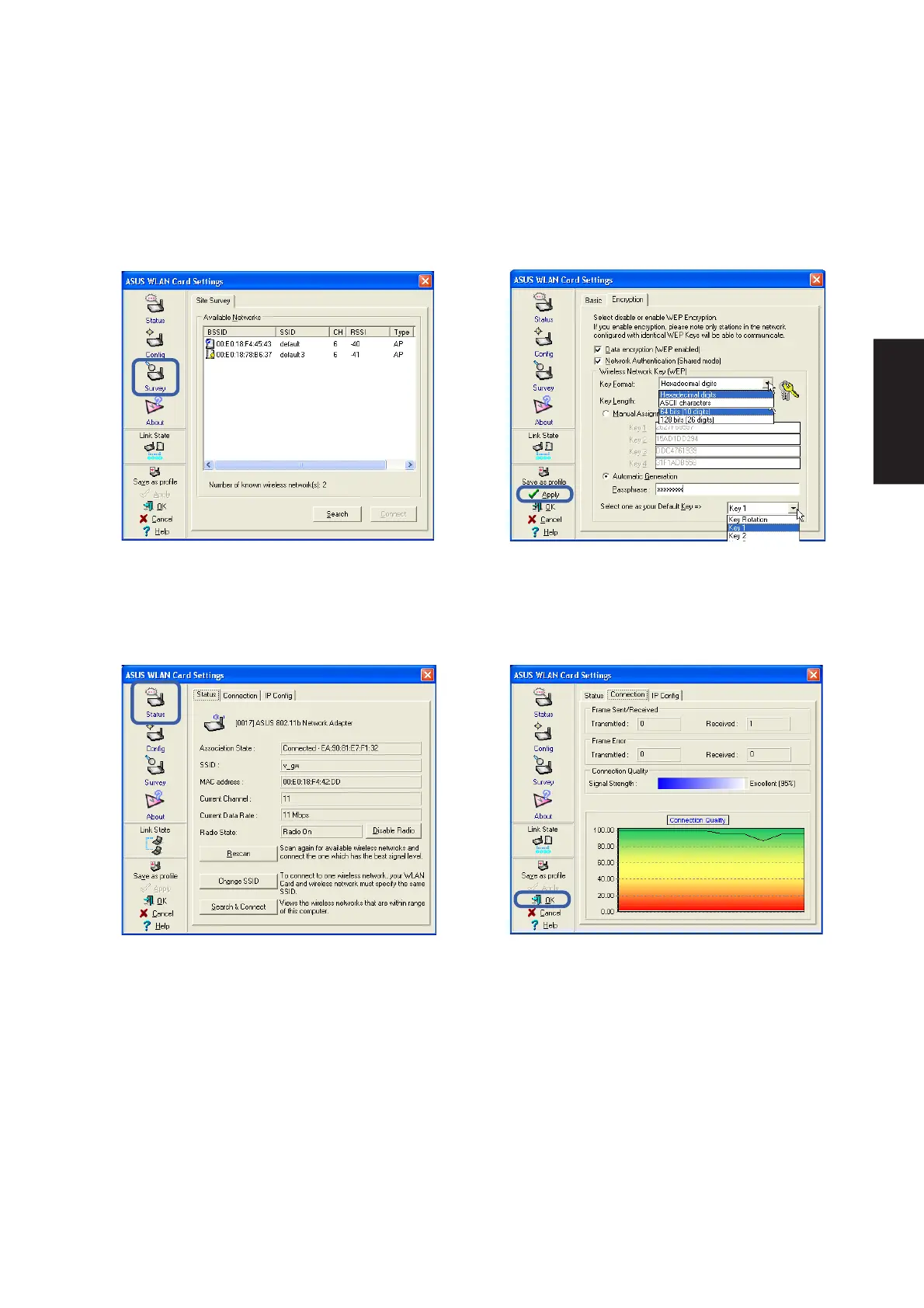The image size is (924, 1308).
Task: Toggle Data encryption (WEP enabled) checkbox
Action: (x=598, y=350)
